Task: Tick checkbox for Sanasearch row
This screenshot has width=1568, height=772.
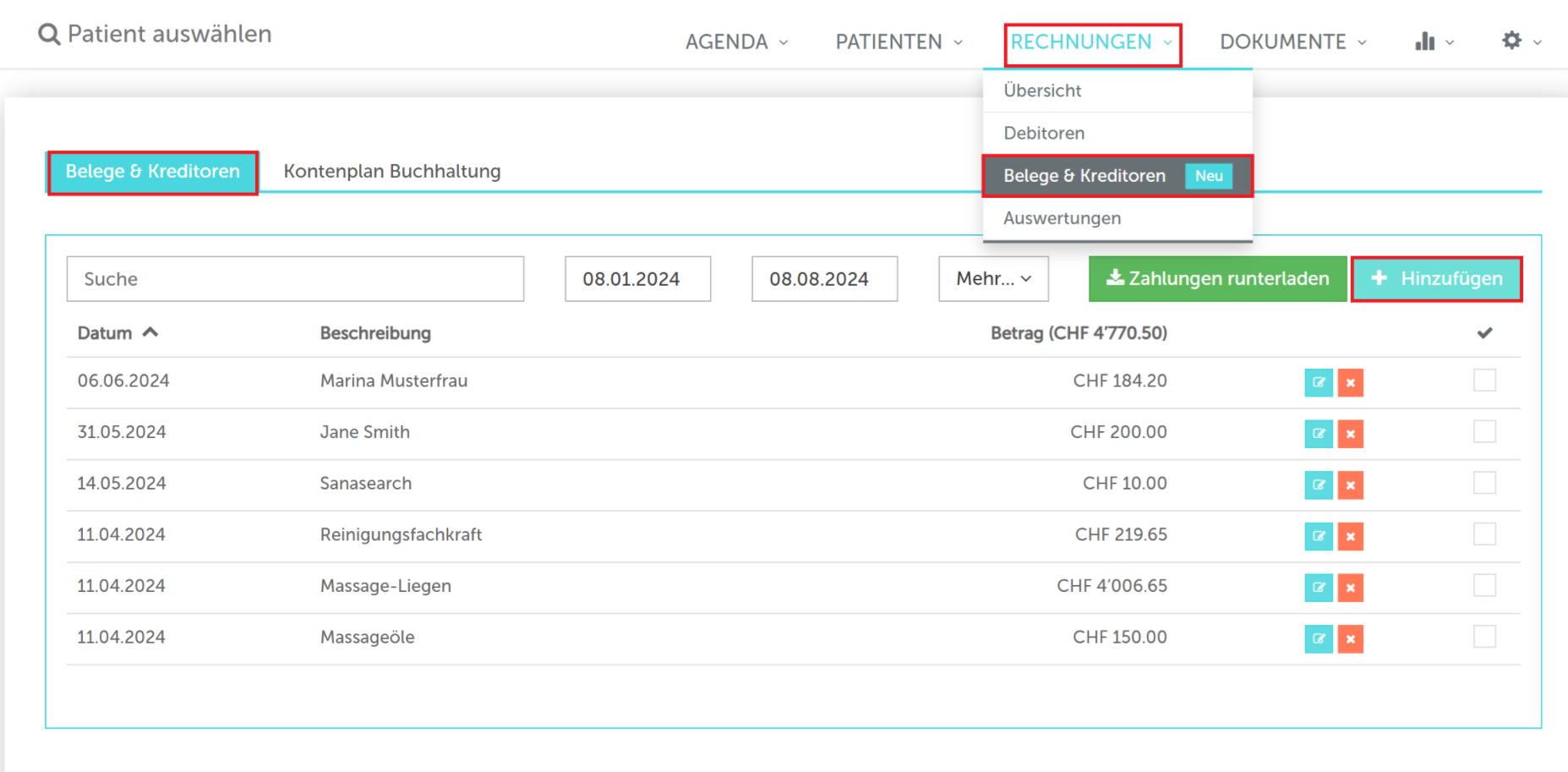Action: point(1484,483)
